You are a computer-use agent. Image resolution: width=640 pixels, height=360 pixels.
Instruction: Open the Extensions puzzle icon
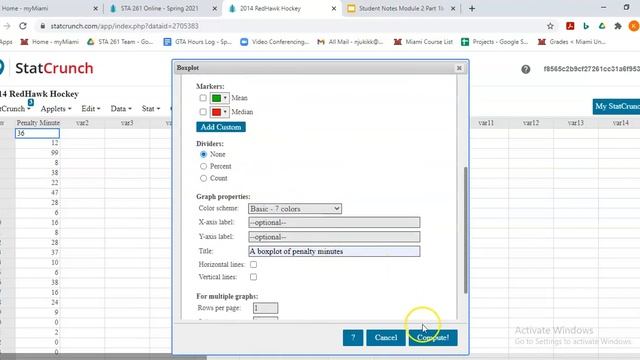(618, 26)
